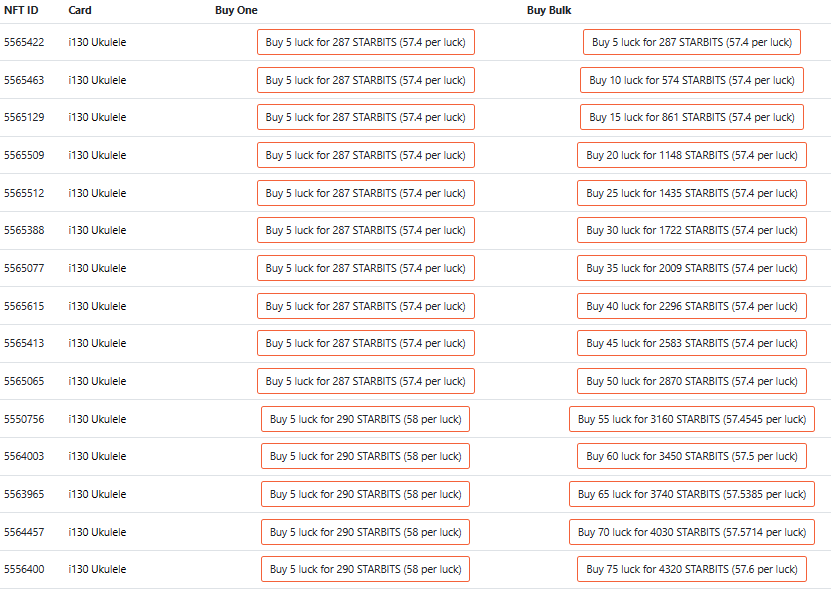831x589 pixels.
Task: Click Buy 75 luck for 4320 STARBITS
Action: pyautogui.click(x=691, y=569)
